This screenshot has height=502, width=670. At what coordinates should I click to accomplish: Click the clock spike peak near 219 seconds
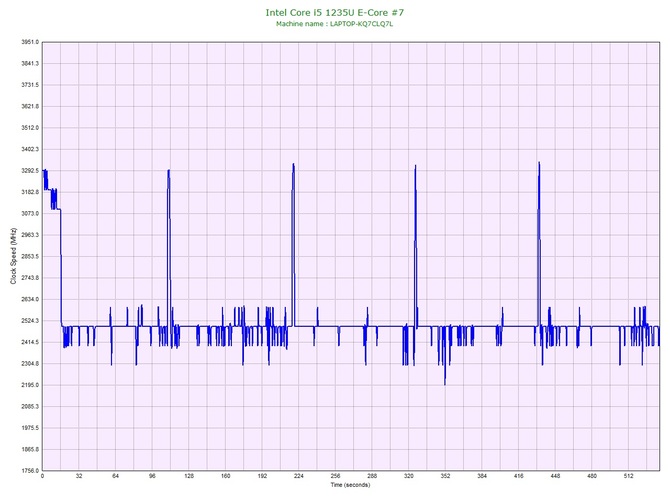click(293, 164)
